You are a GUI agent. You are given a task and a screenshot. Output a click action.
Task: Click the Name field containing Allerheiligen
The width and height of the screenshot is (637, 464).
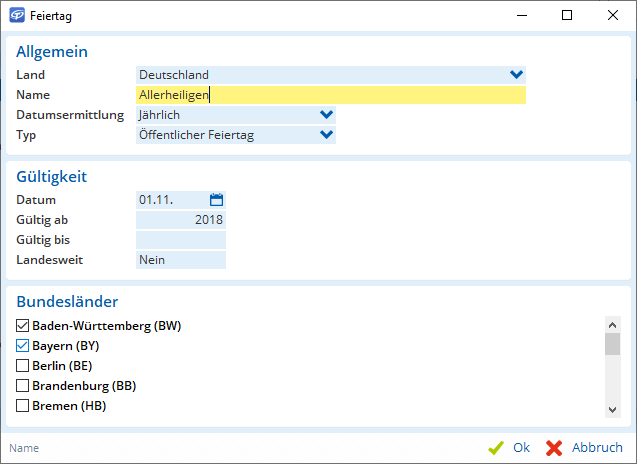point(330,95)
